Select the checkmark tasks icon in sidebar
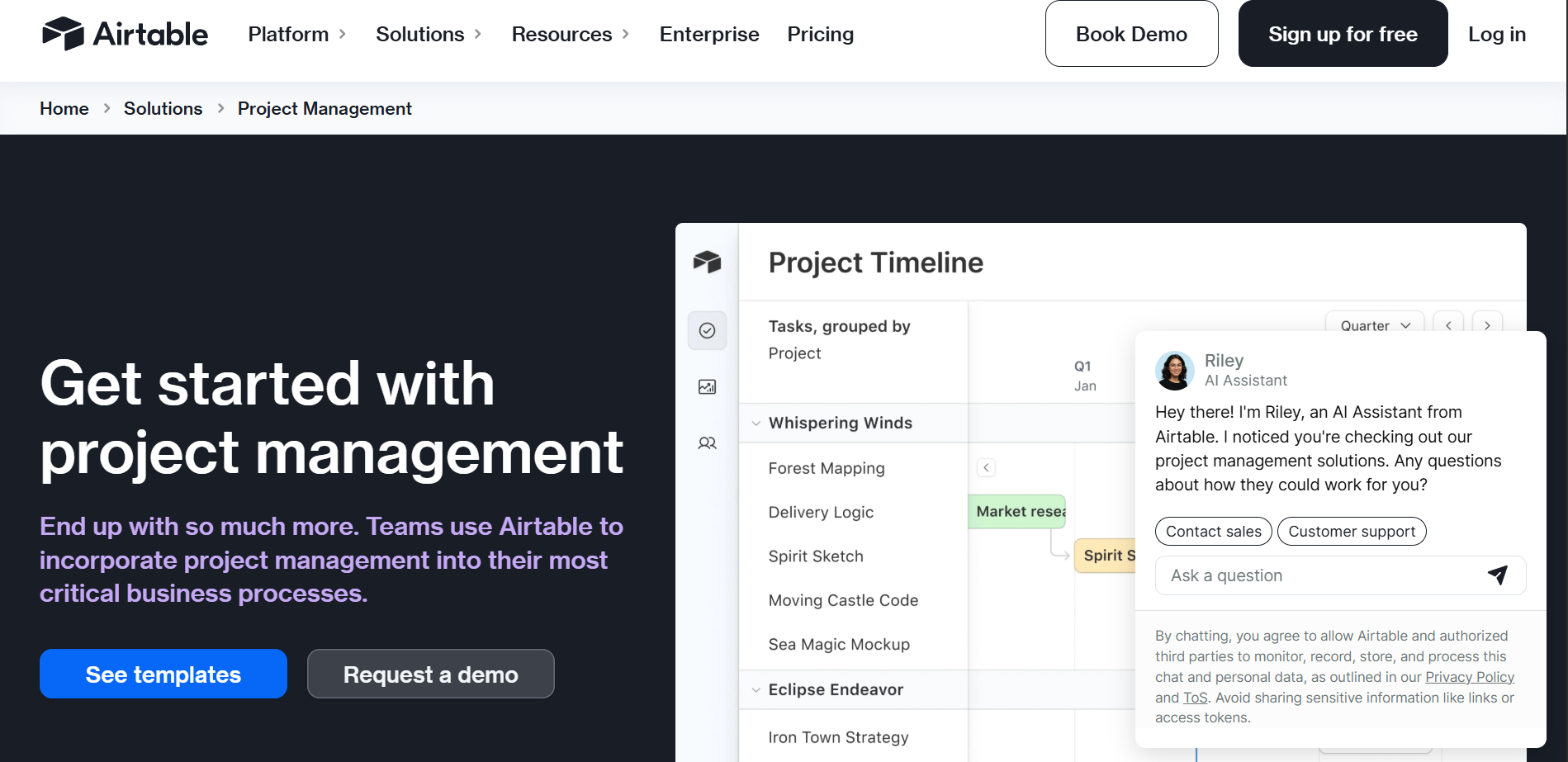1568x762 pixels. (x=707, y=331)
